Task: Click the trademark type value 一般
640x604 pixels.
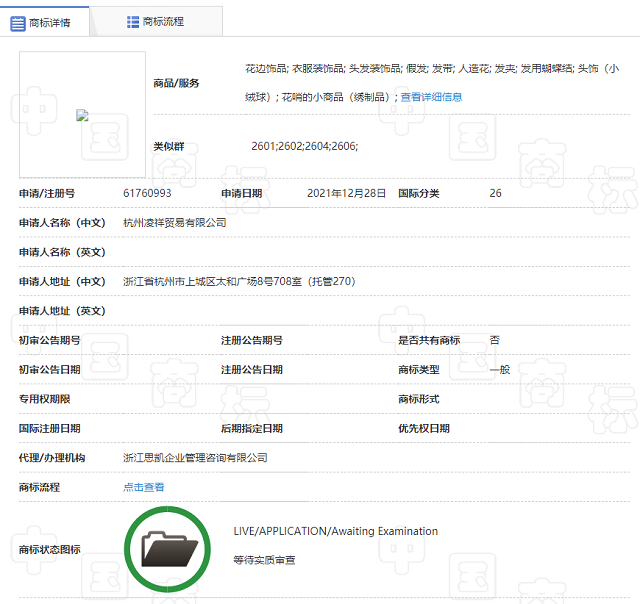Action: tap(499, 370)
